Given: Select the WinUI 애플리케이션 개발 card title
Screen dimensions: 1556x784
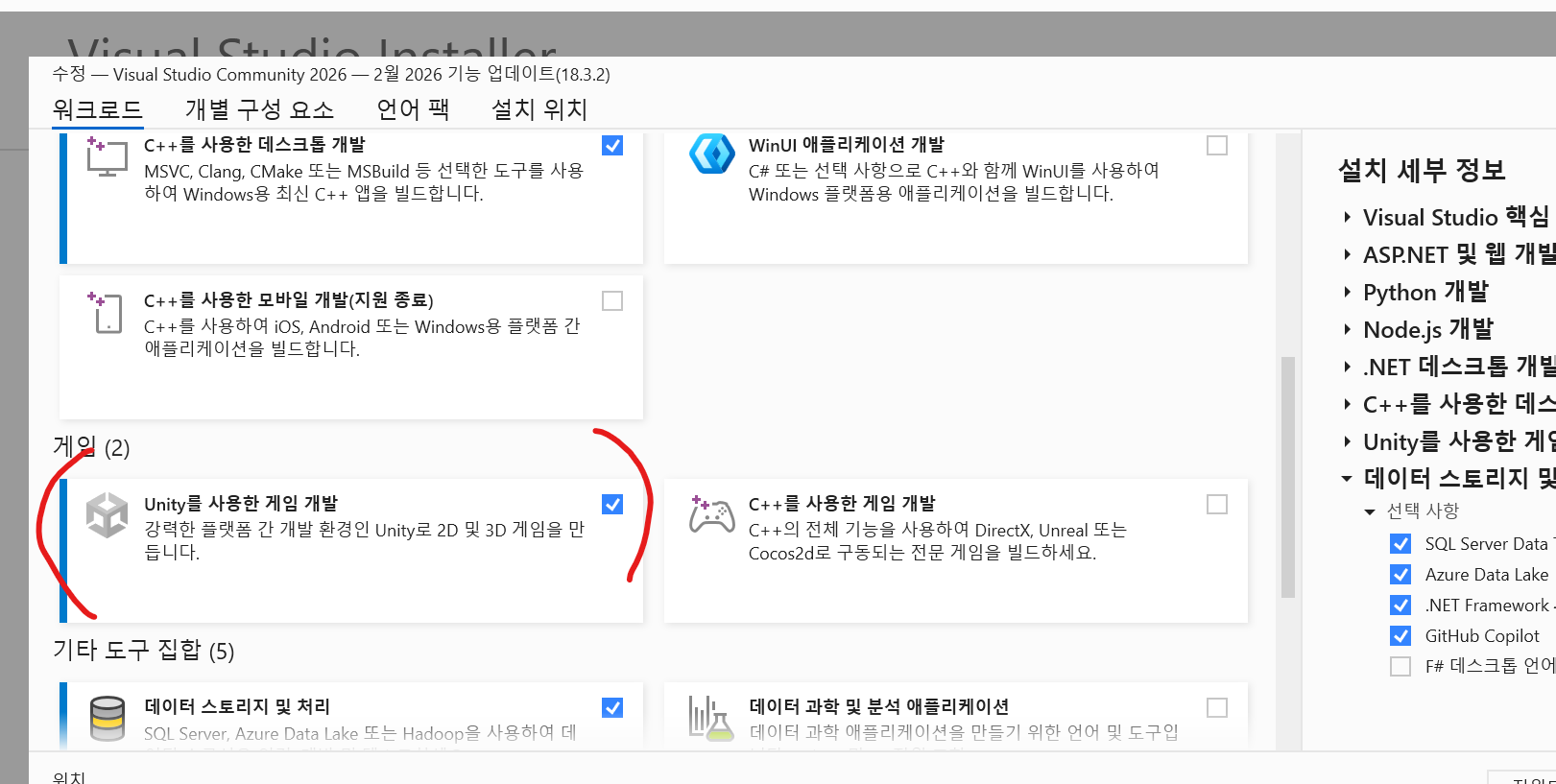Looking at the screenshot, I should (847, 145).
